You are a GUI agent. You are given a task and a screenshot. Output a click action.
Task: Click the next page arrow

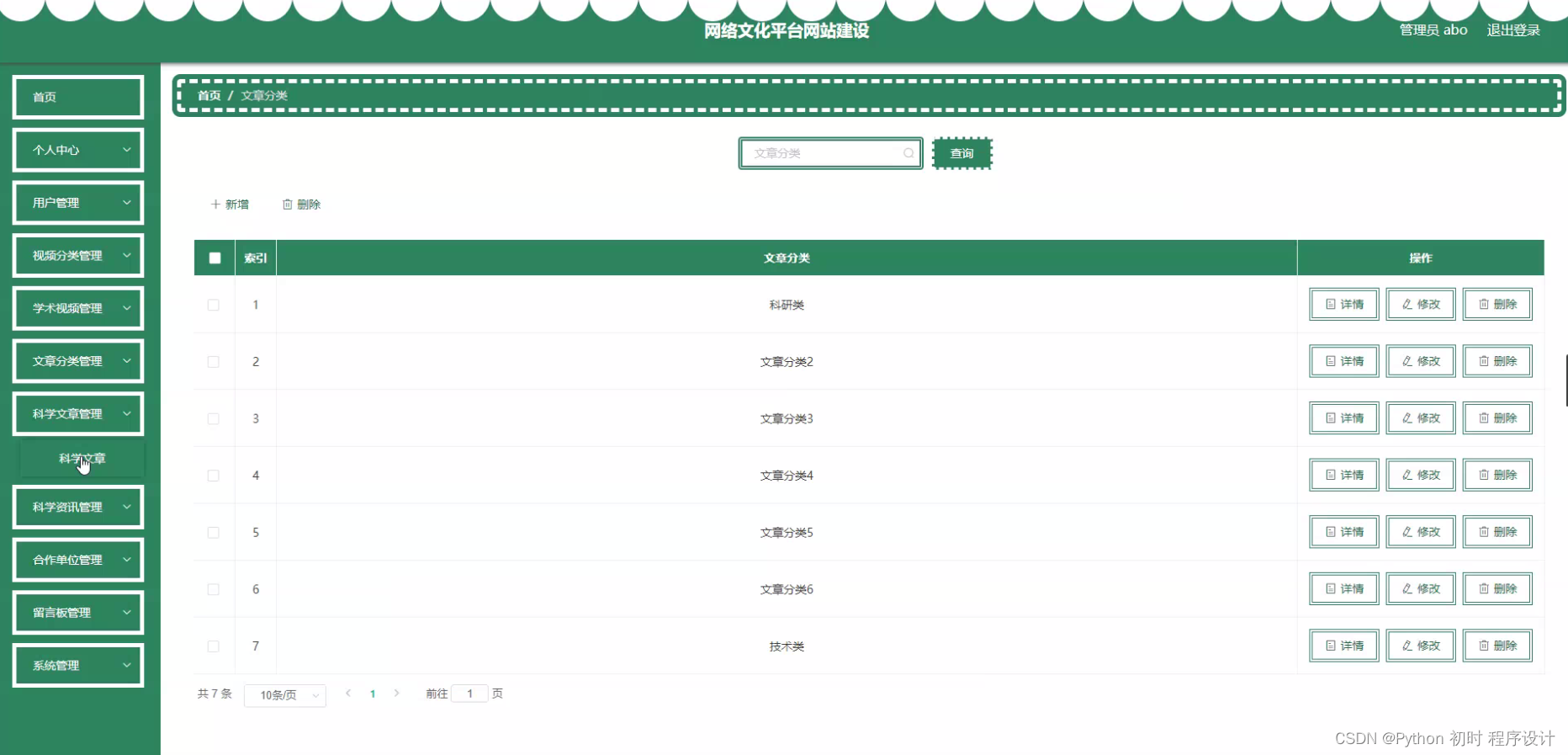coord(396,694)
